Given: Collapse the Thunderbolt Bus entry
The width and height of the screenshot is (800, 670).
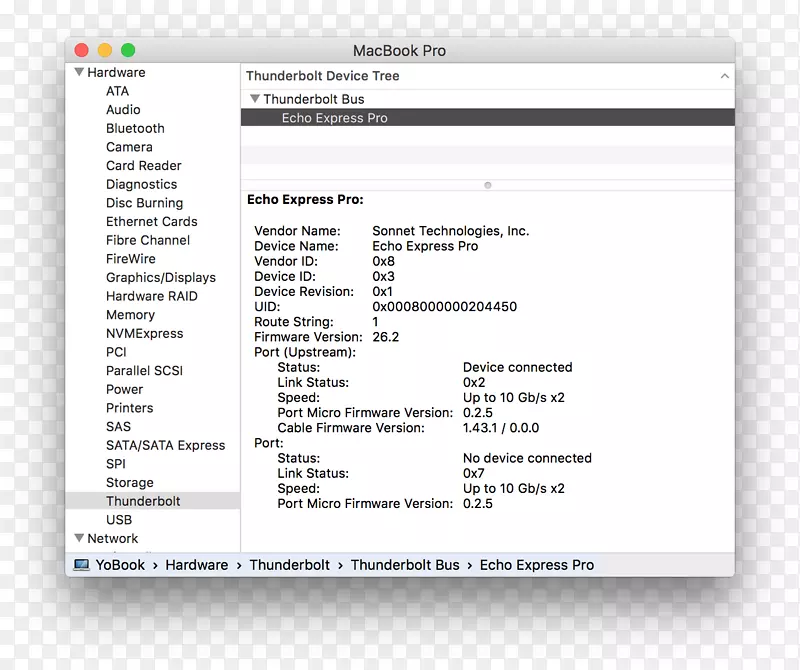Looking at the screenshot, I should tap(255, 98).
